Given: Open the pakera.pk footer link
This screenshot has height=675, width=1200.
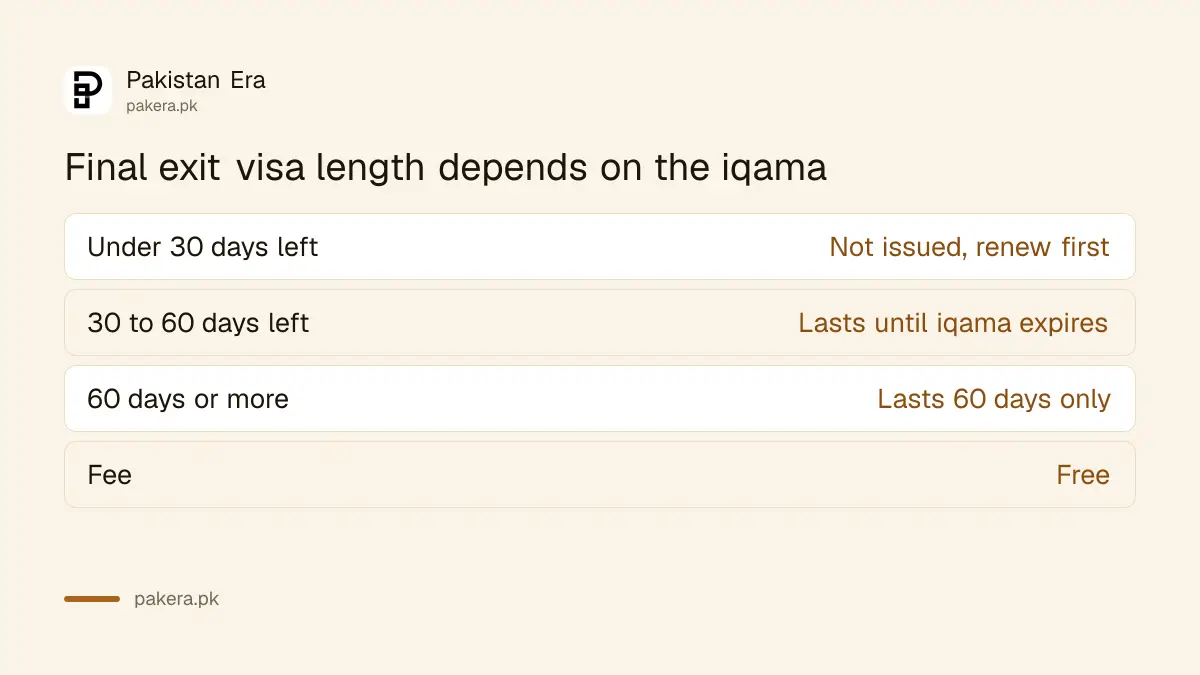Looking at the screenshot, I should (x=176, y=599).
